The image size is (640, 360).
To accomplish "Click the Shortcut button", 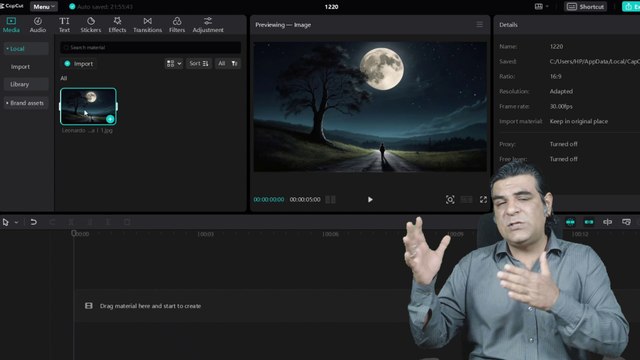I will (586, 7).
